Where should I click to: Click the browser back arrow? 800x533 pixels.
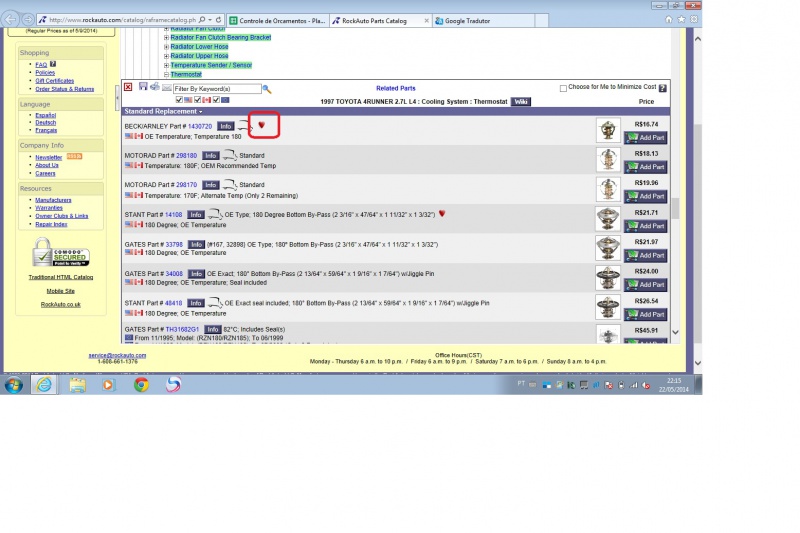point(11,19)
